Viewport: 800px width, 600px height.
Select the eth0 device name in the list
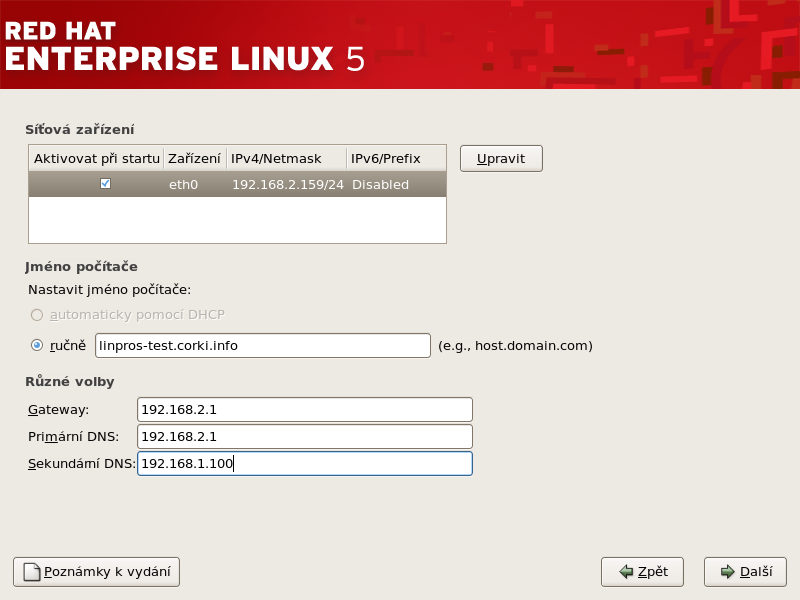pyautogui.click(x=183, y=184)
